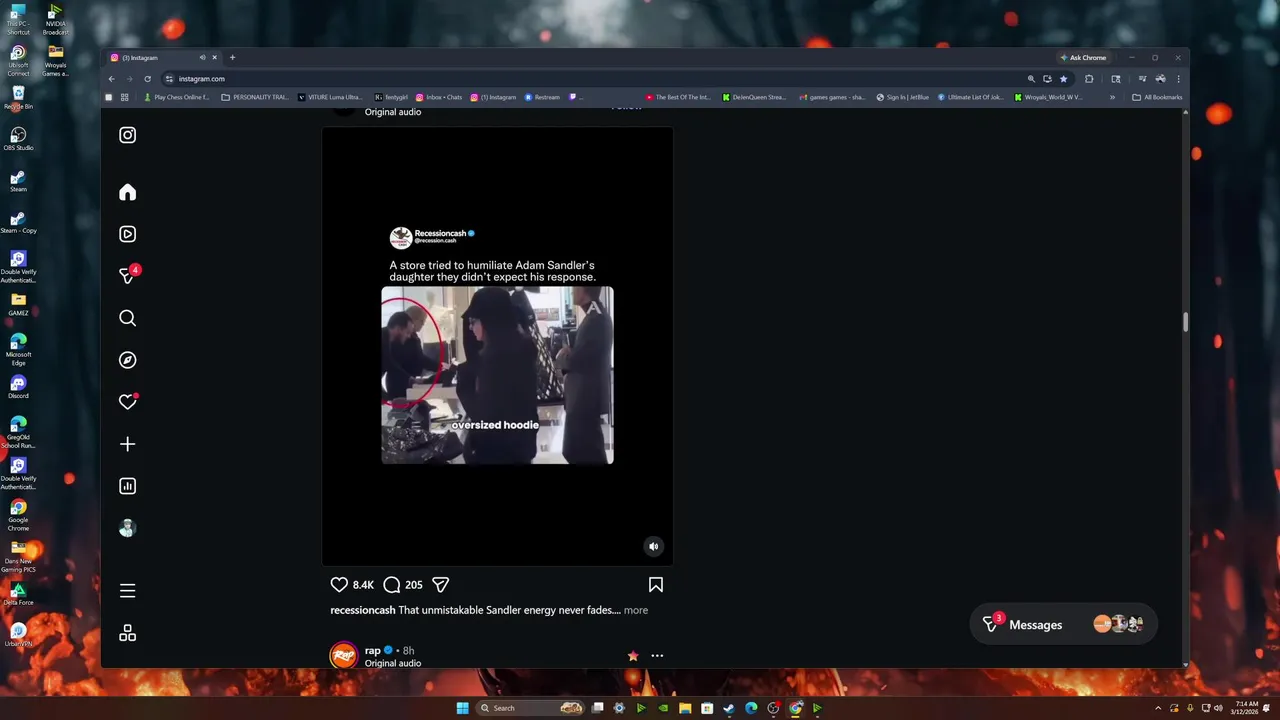Open the rap profile picture
Viewport: 1280px width, 720px height.
(x=343, y=656)
